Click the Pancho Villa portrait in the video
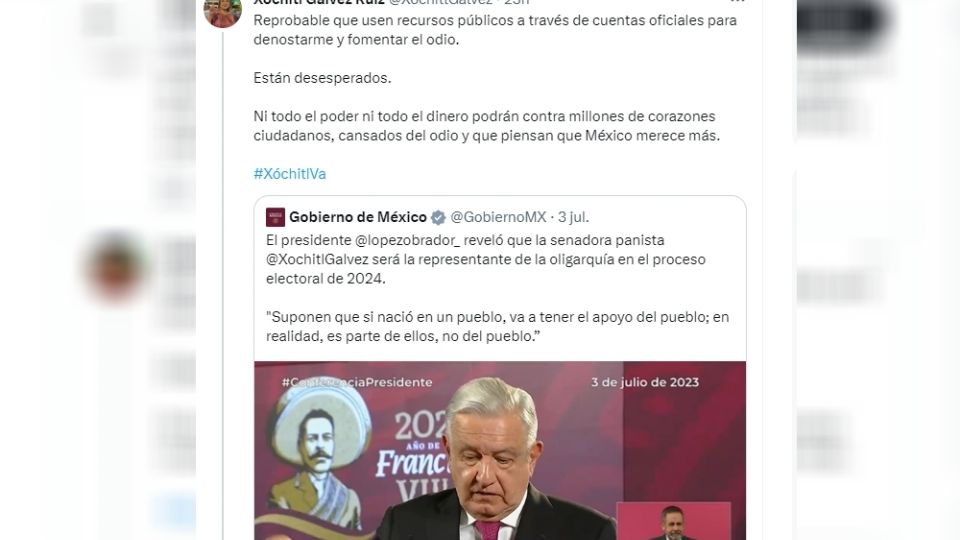 click(318, 453)
